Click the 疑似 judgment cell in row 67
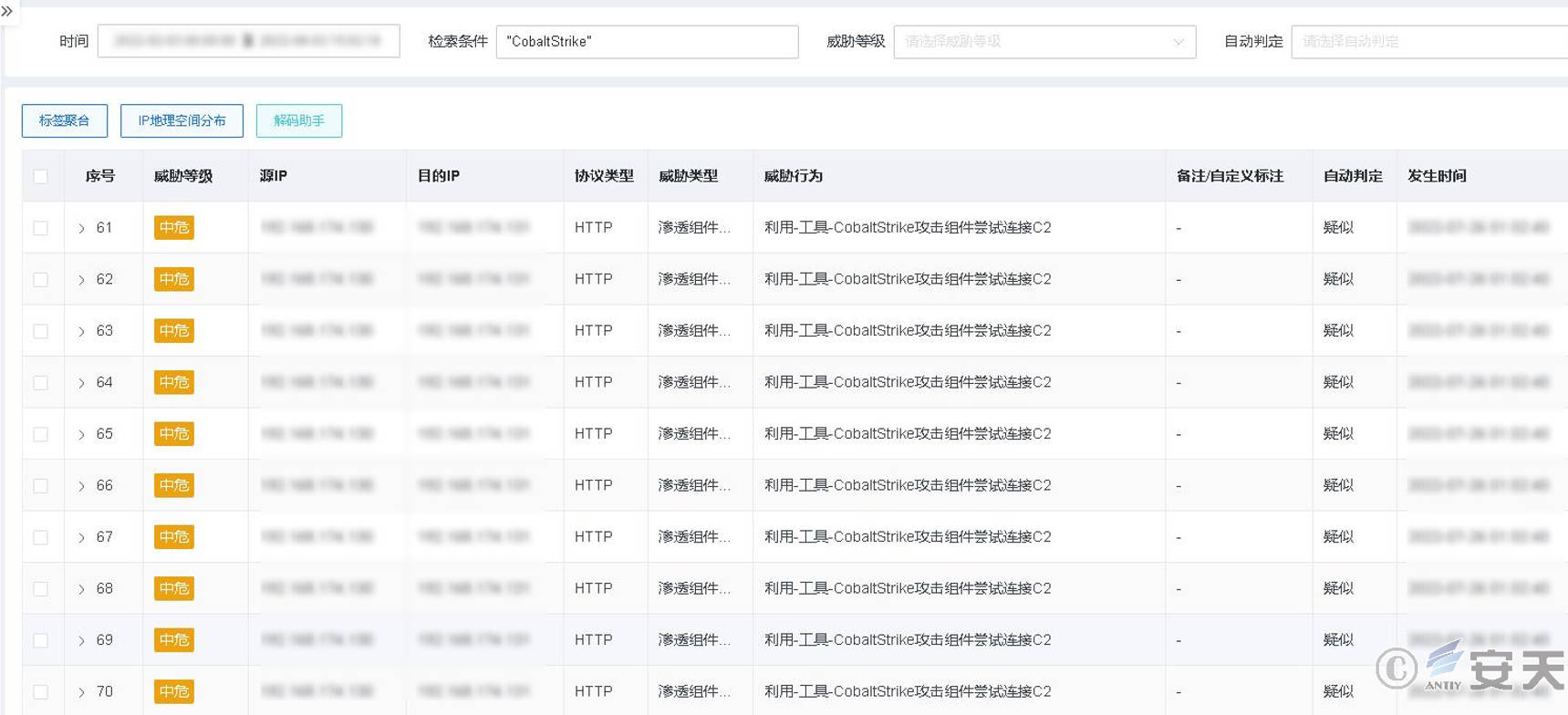This screenshot has width=1568, height=715. click(1338, 536)
